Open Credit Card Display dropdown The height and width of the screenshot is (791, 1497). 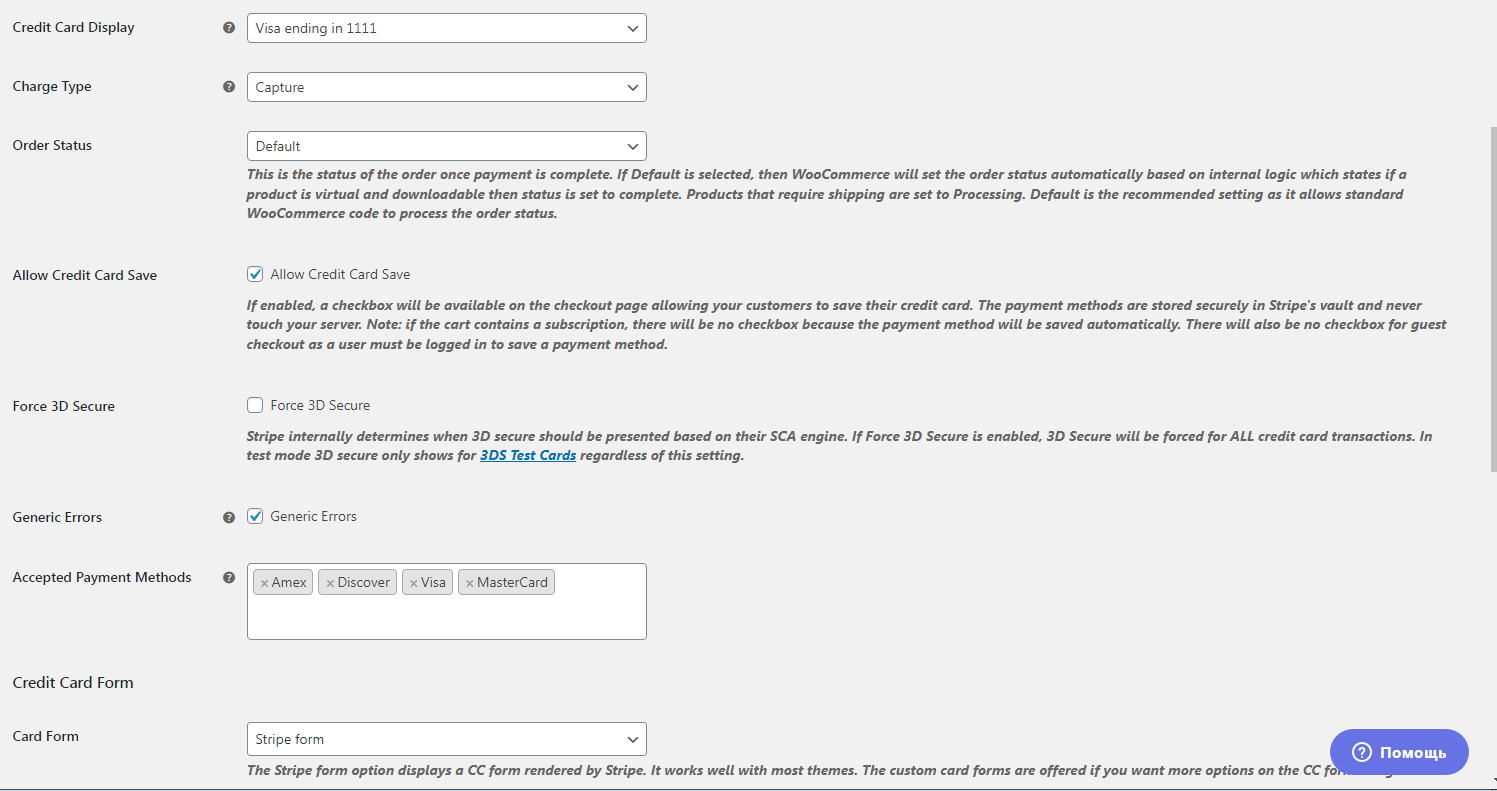pos(446,28)
